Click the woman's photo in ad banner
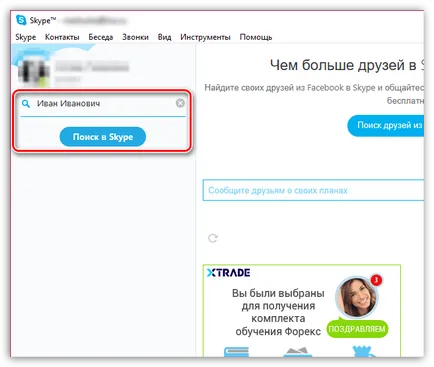434x367 pixels. coord(356,298)
